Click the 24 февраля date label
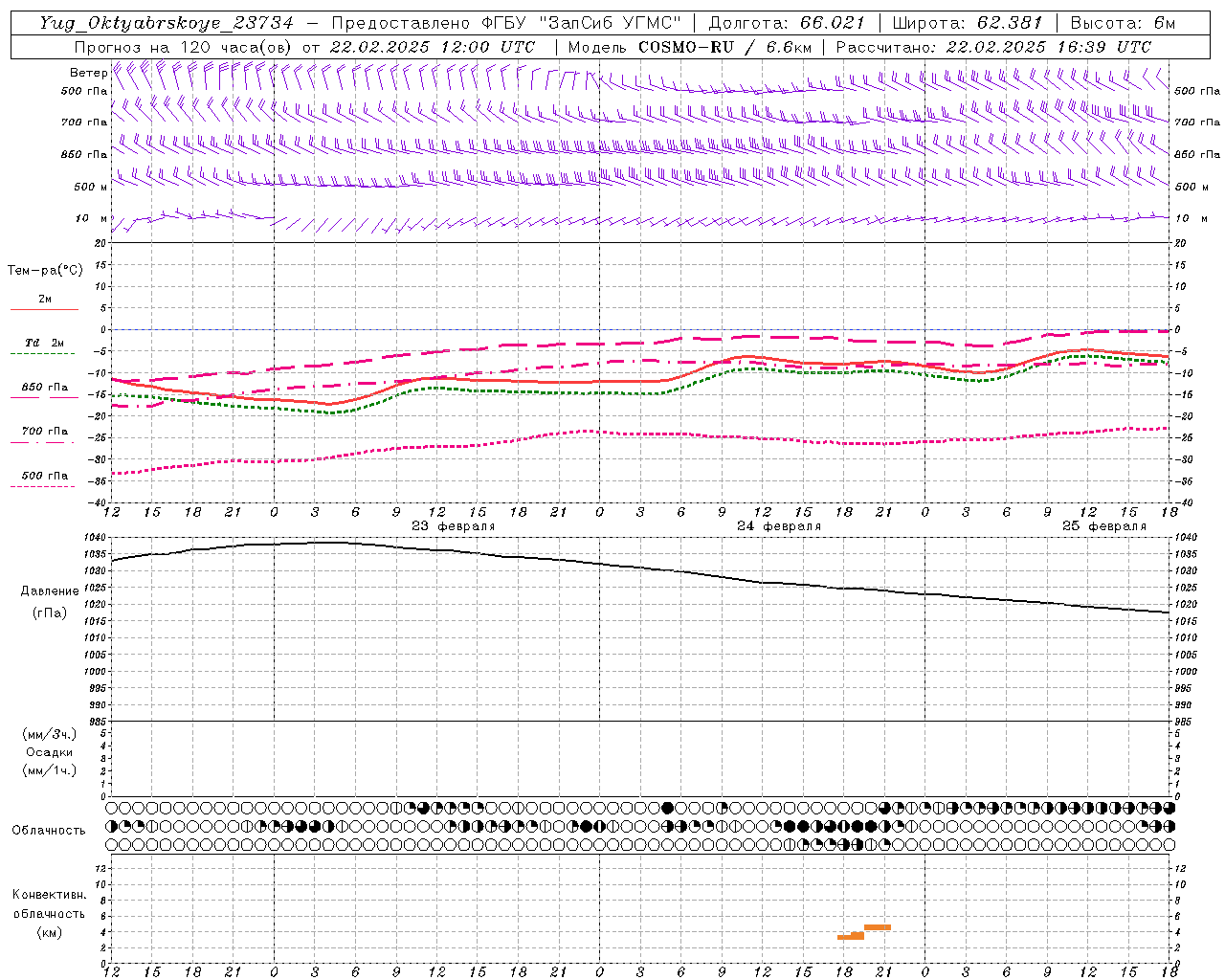The image size is (1225, 980). 779,526
